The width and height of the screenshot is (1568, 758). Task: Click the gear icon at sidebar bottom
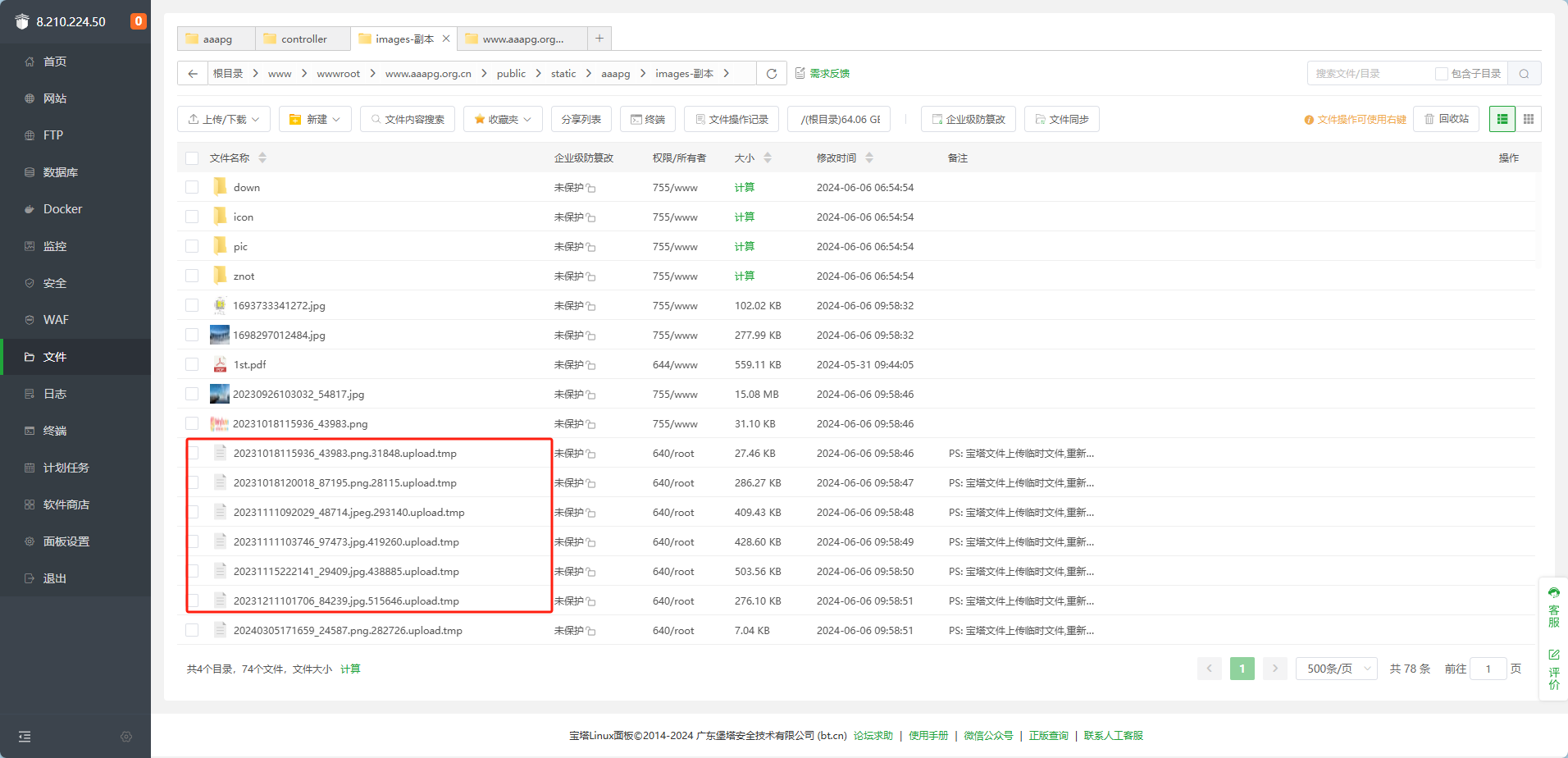pos(126,737)
